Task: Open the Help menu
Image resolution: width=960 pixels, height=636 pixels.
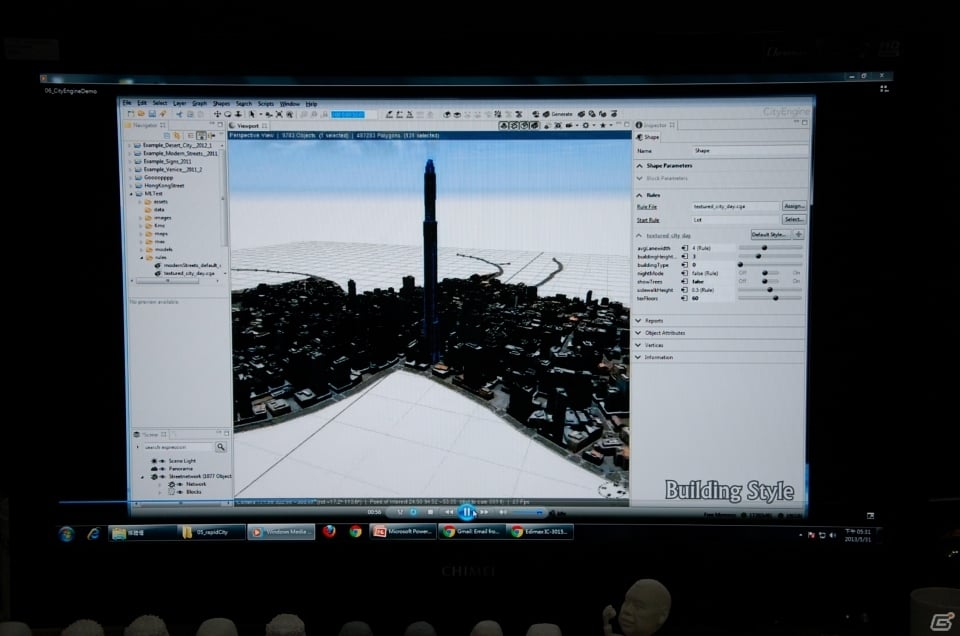Action: (311, 103)
